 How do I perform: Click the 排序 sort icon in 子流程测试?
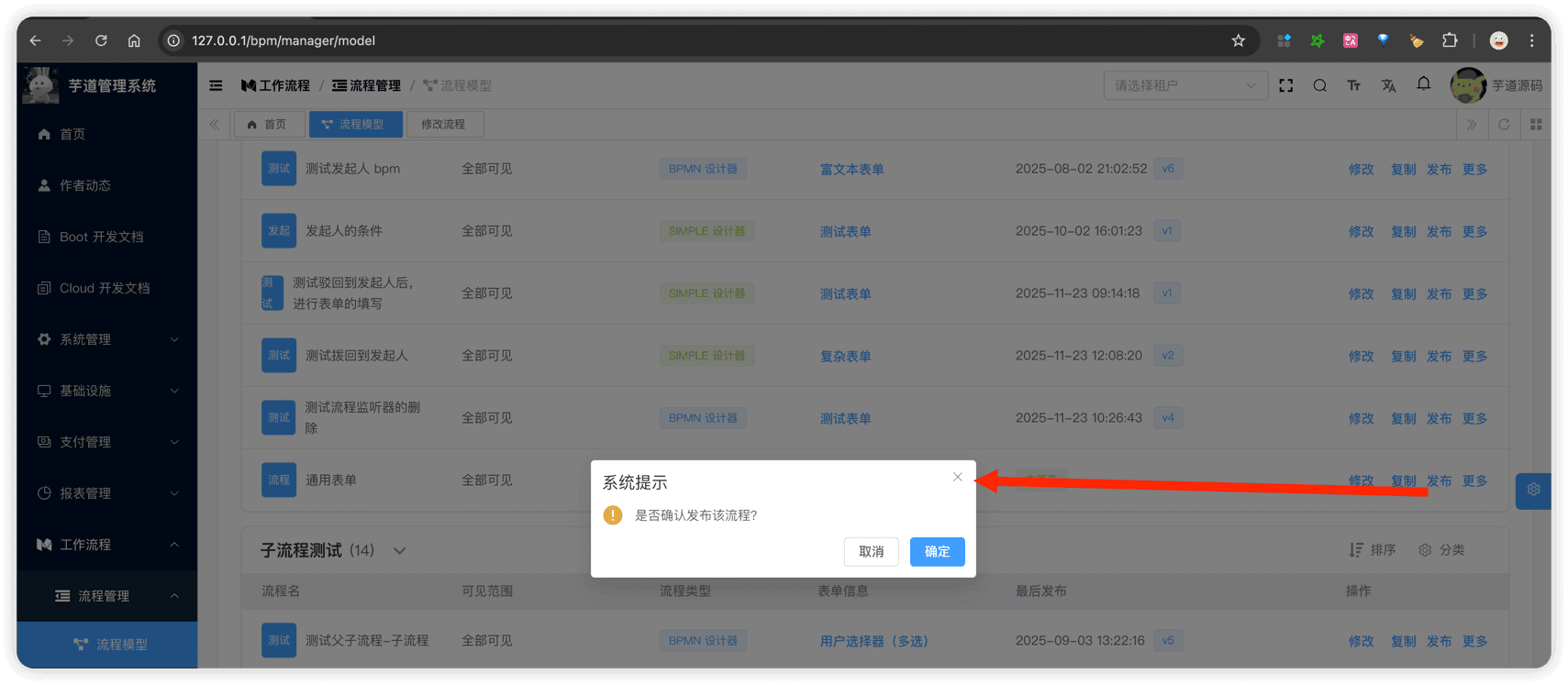pos(1355,550)
